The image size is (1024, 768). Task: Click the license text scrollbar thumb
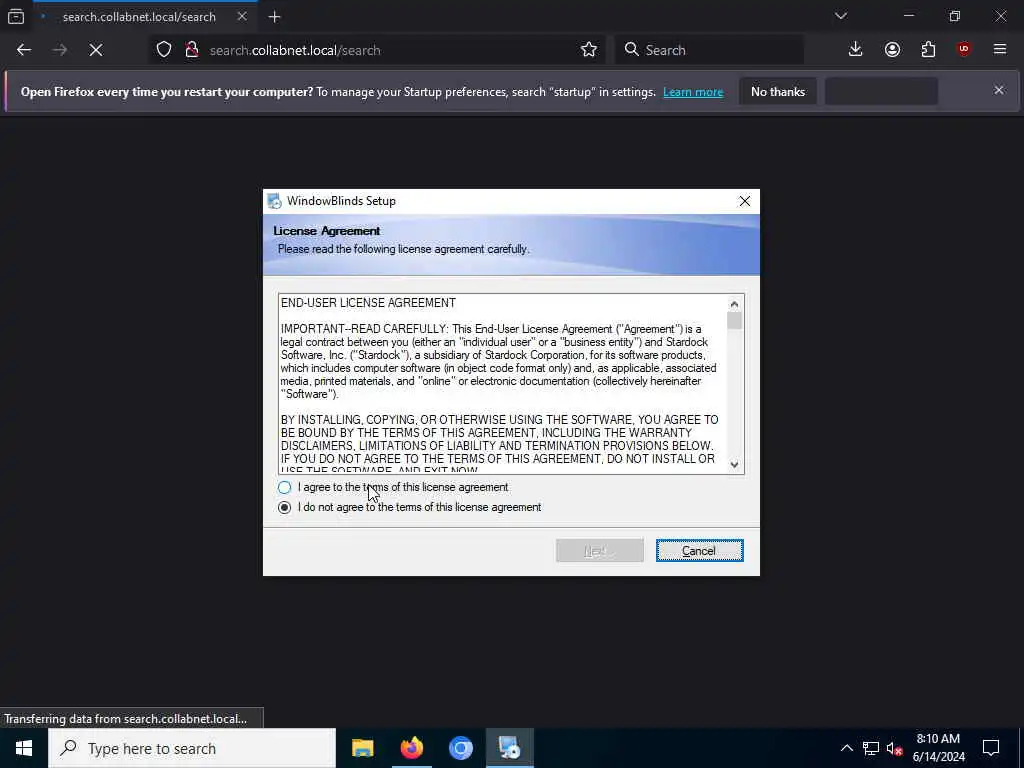tap(734, 321)
